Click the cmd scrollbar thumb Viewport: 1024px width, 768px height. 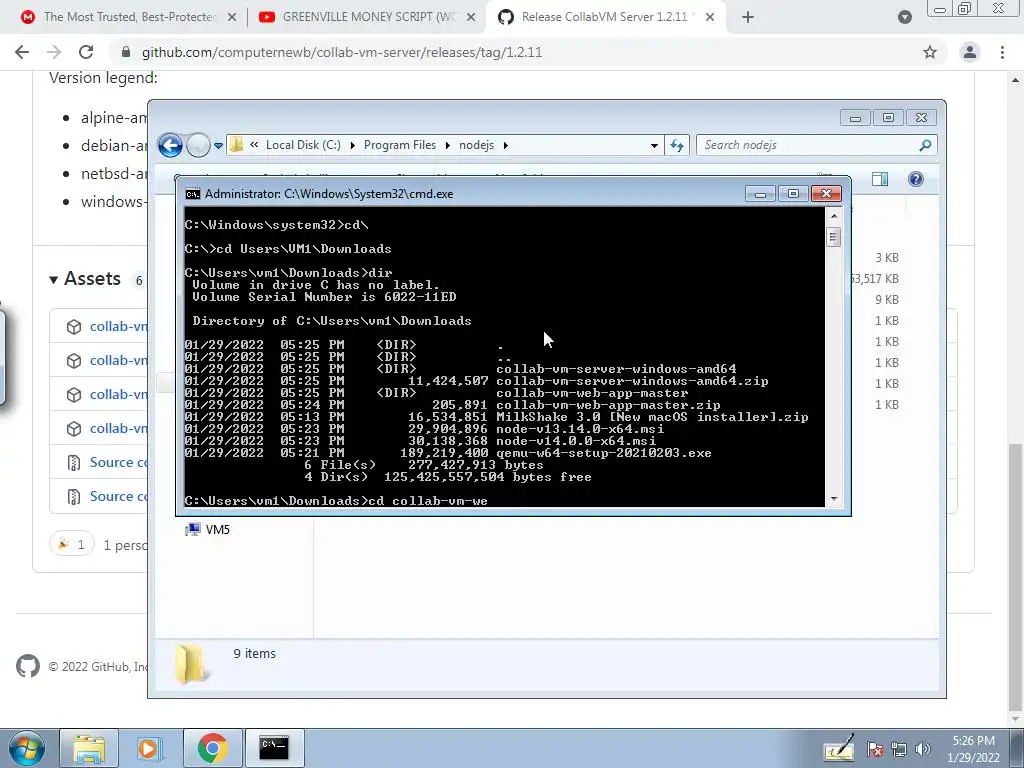(833, 236)
